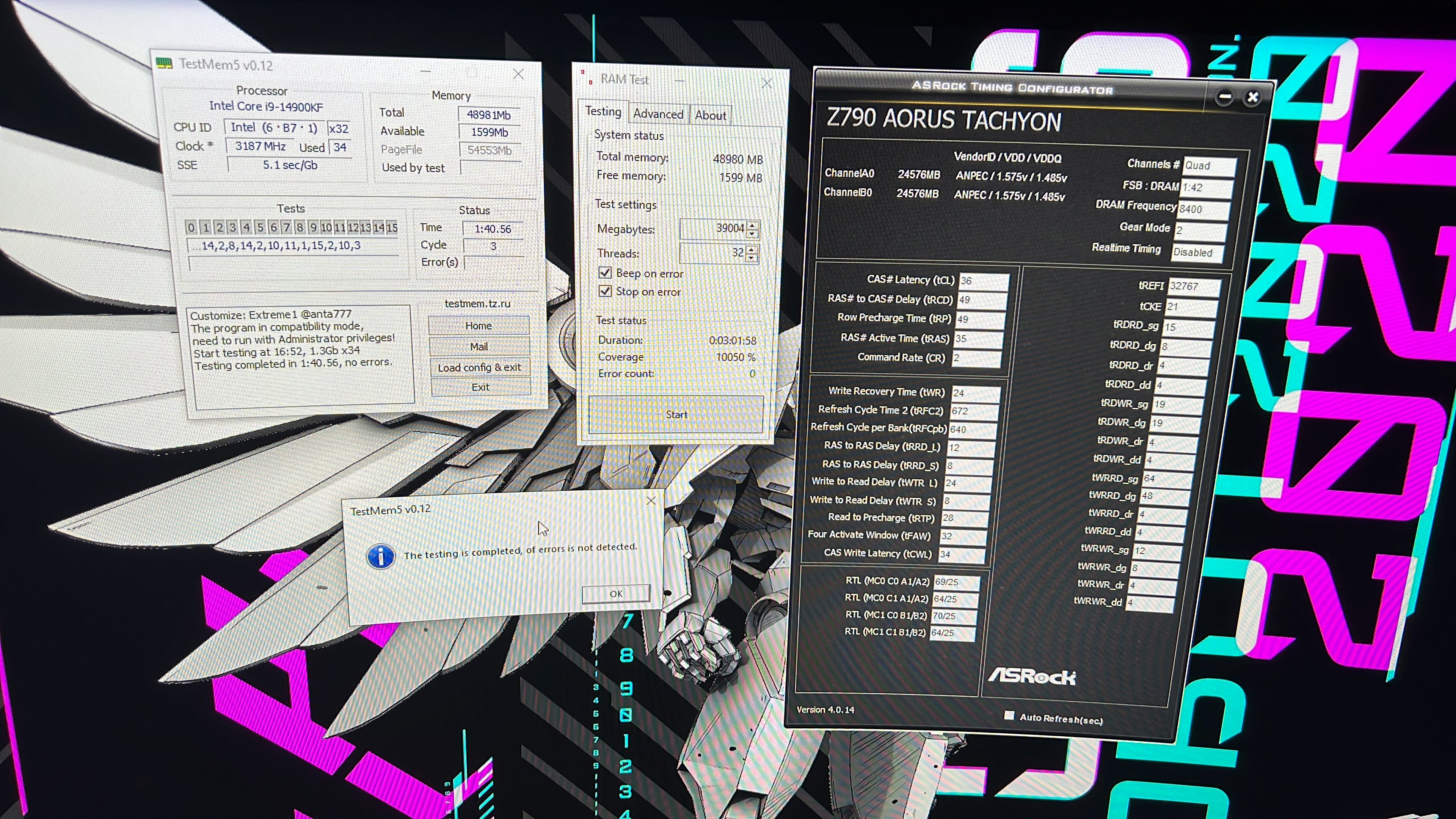Viewport: 1456px width, 819px height.
Task: Enable Auto Refresh(sec) checkbox
Action: coord(1009,715)
